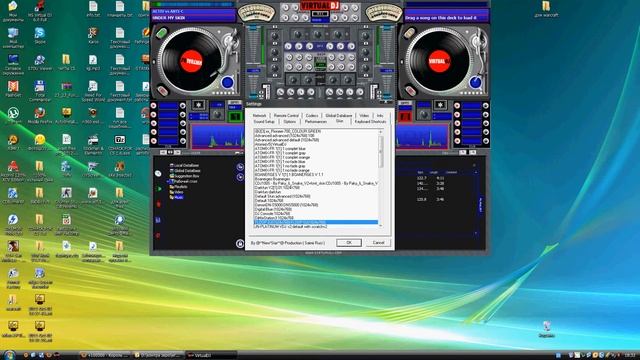Click the skin list scrollbar thumb
Viewport: 640px width, 360px height.
click(381, 151)
